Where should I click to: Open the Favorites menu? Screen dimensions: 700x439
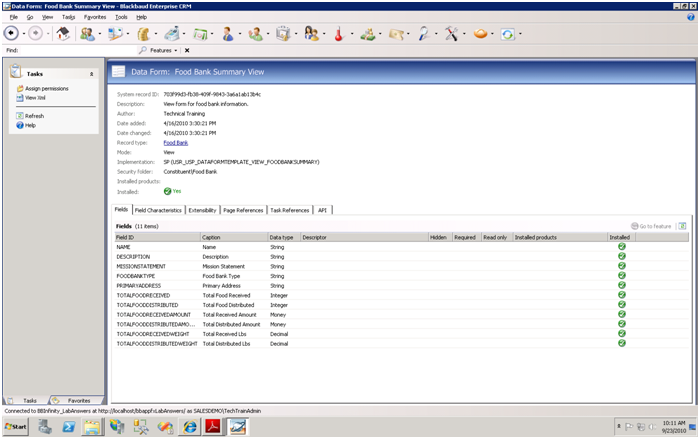[95, 17]
